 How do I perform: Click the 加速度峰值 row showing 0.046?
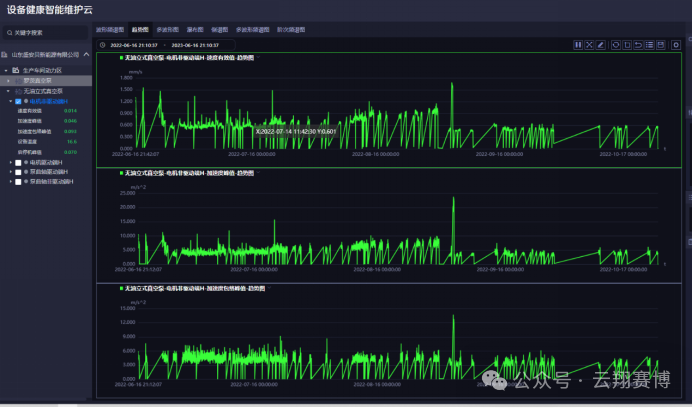pyautogui.click(x=47, y=121)
